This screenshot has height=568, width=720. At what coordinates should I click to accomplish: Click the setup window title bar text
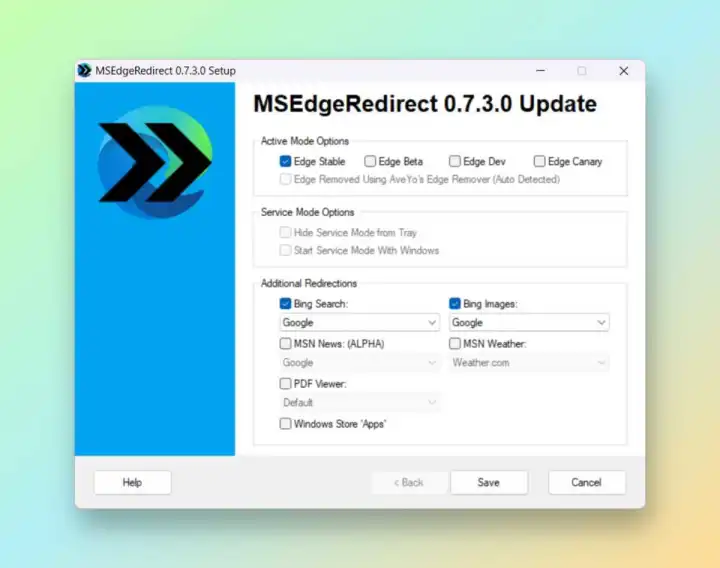point(164,71)
